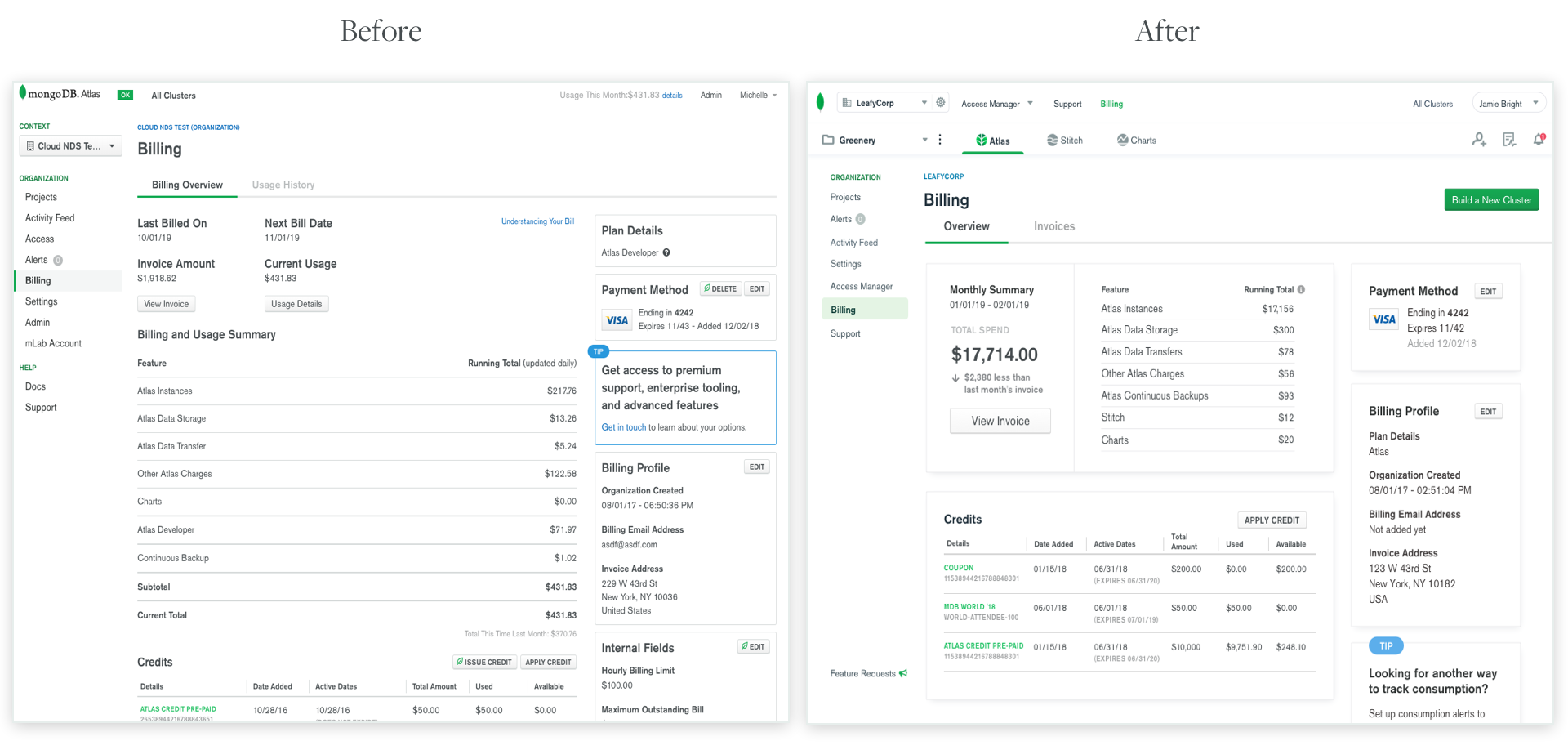
Task: Open Admin in Before top navigation
Action: pos(710,95)
